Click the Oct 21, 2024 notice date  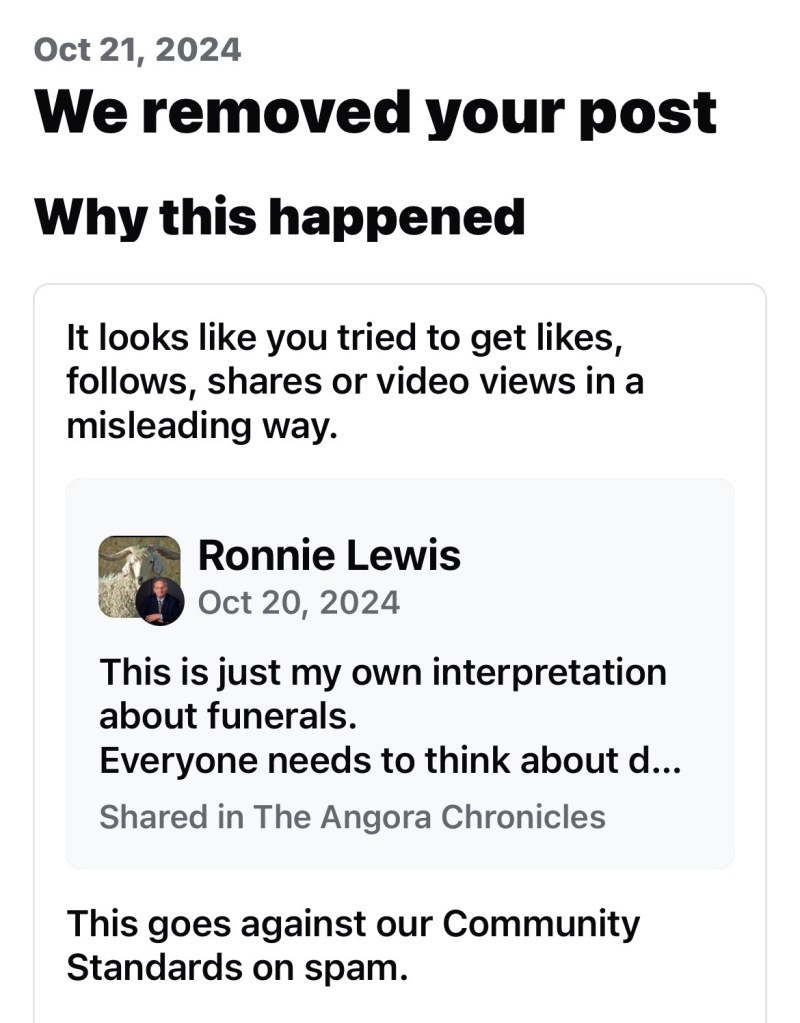click(137, 49)
